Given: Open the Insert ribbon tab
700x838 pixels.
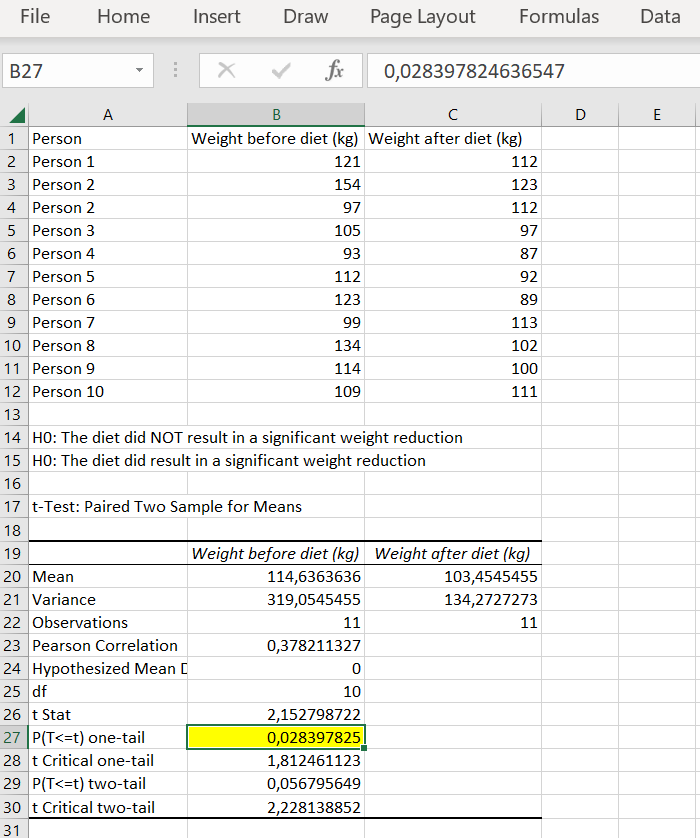Looking at the screenshot, I should pyautogui.click(x=216, y=16).
